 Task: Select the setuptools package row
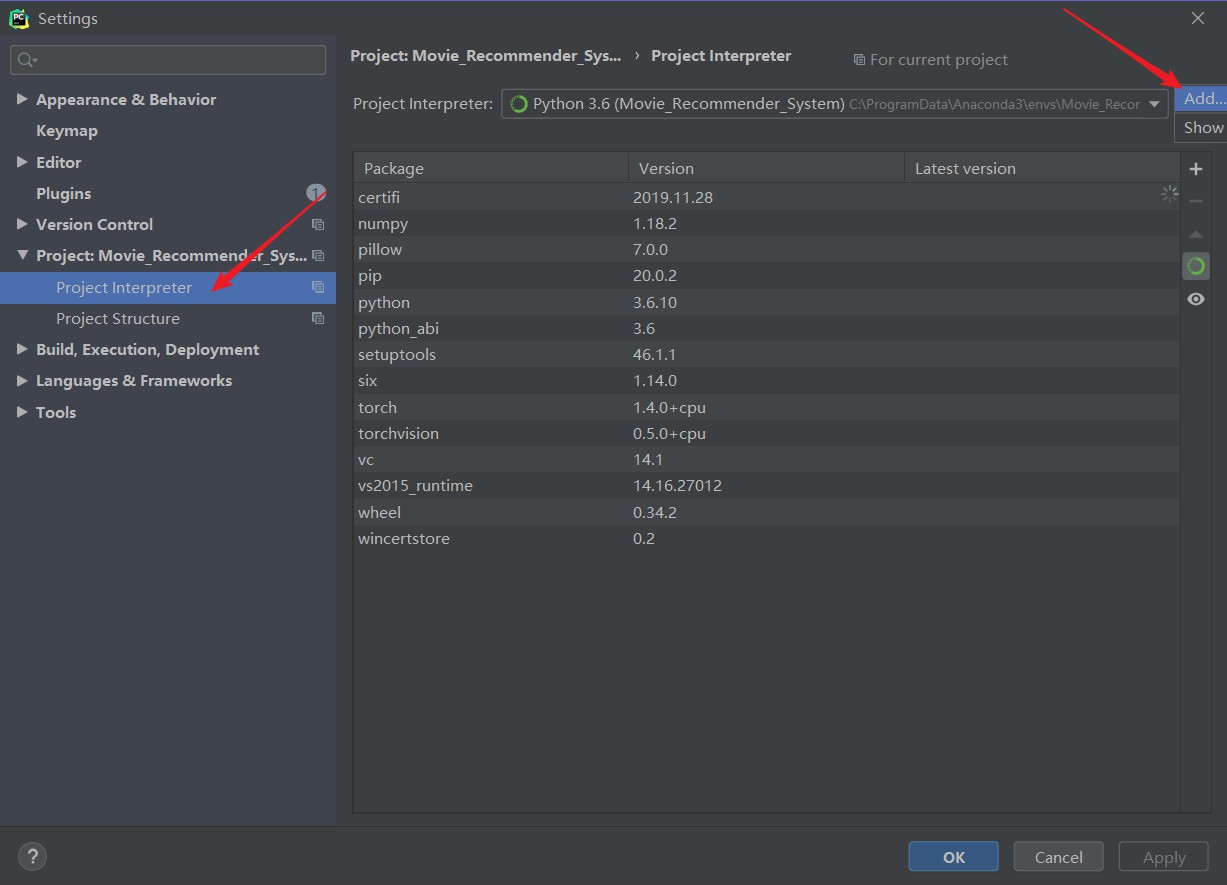pyautogui.click(x=767, y=354)
